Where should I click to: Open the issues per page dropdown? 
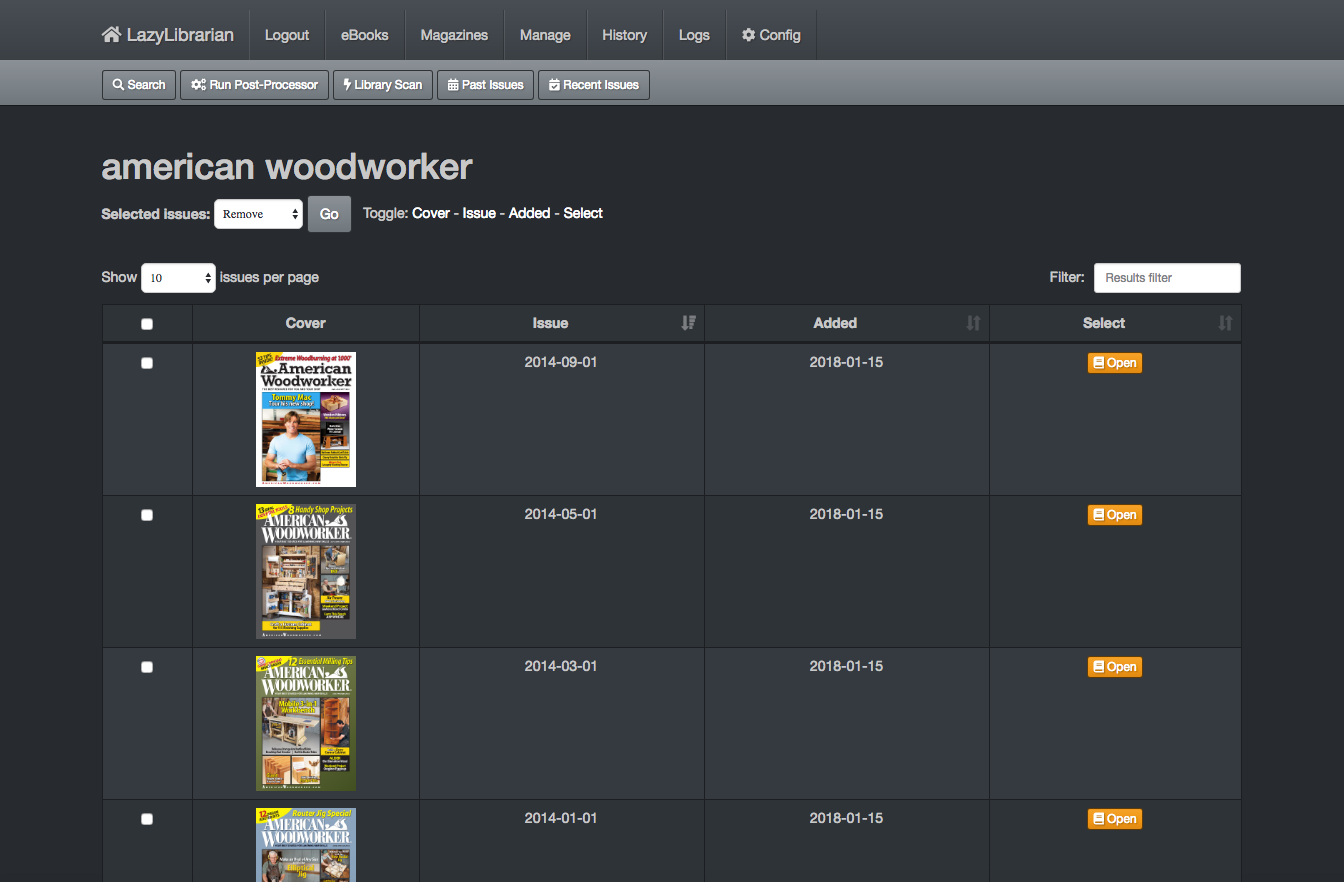[x=178, y=278]
